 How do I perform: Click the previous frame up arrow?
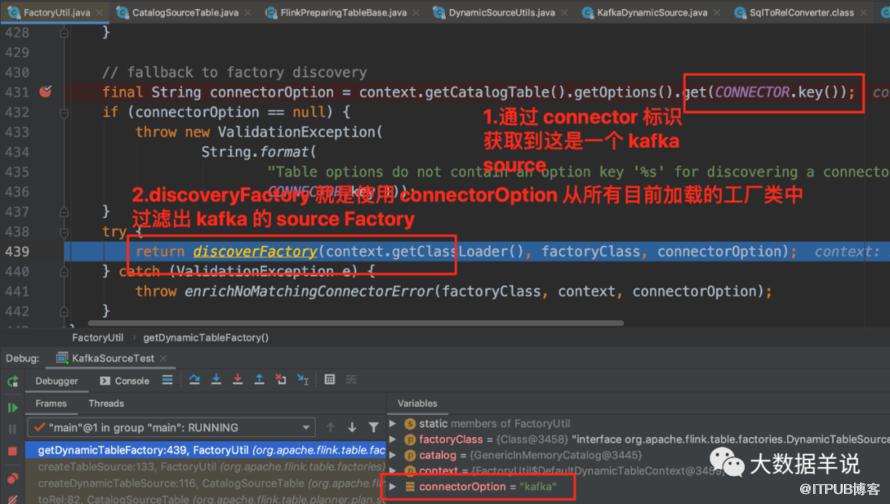pyautogui.click(x=330, y=427)
